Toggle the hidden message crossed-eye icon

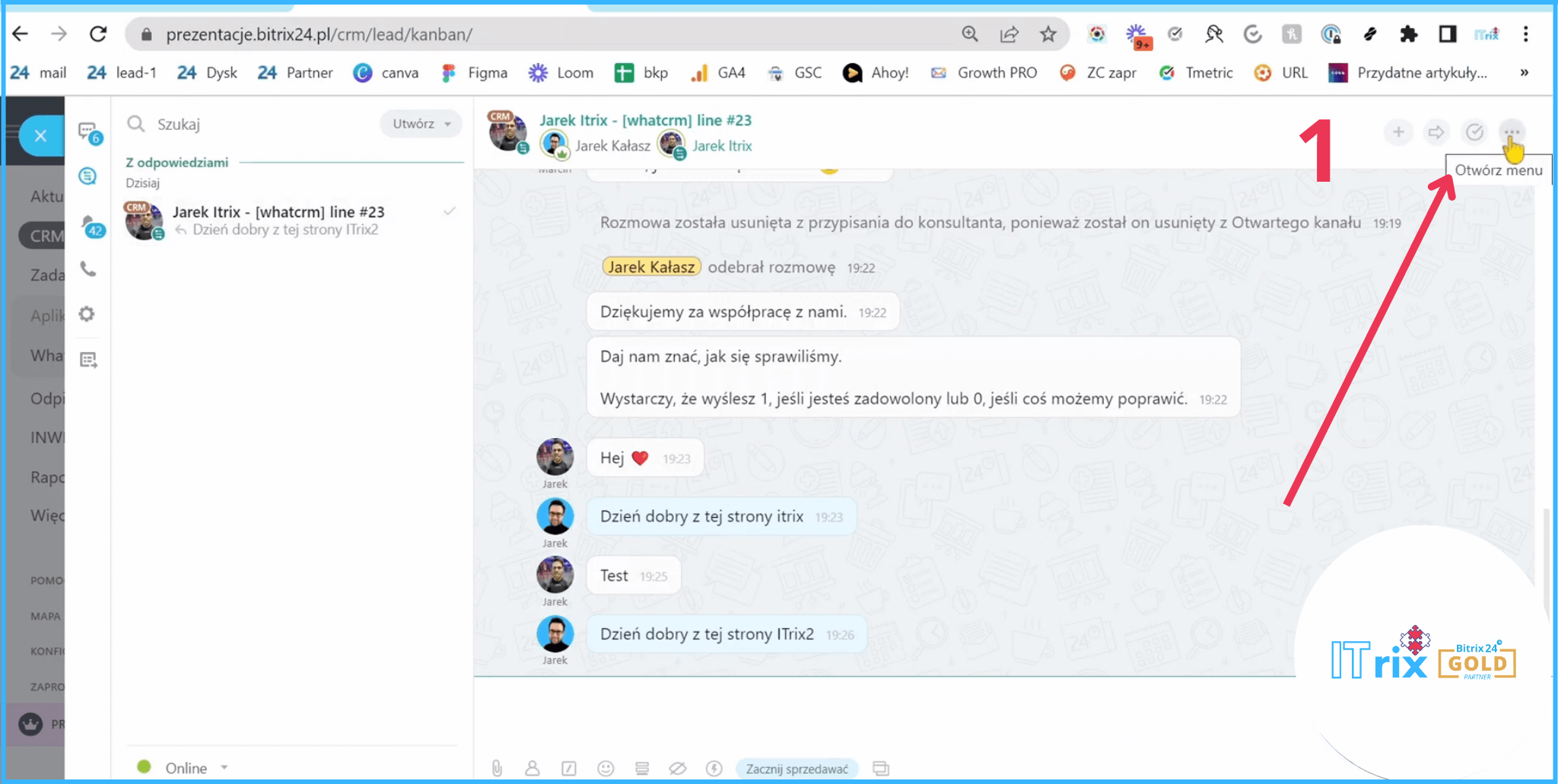point(677,769)
